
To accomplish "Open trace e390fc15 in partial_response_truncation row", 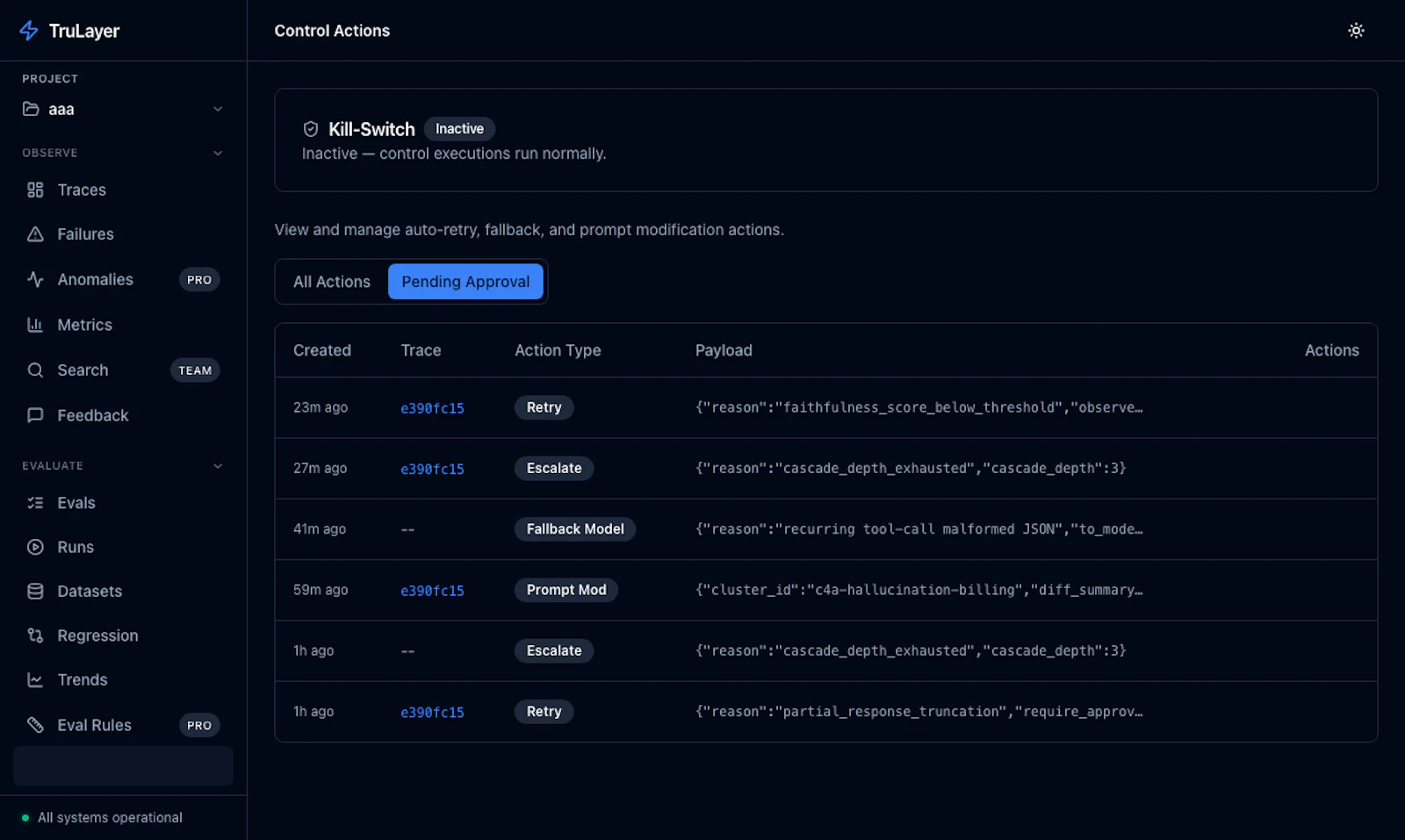I will coord(432,713).
